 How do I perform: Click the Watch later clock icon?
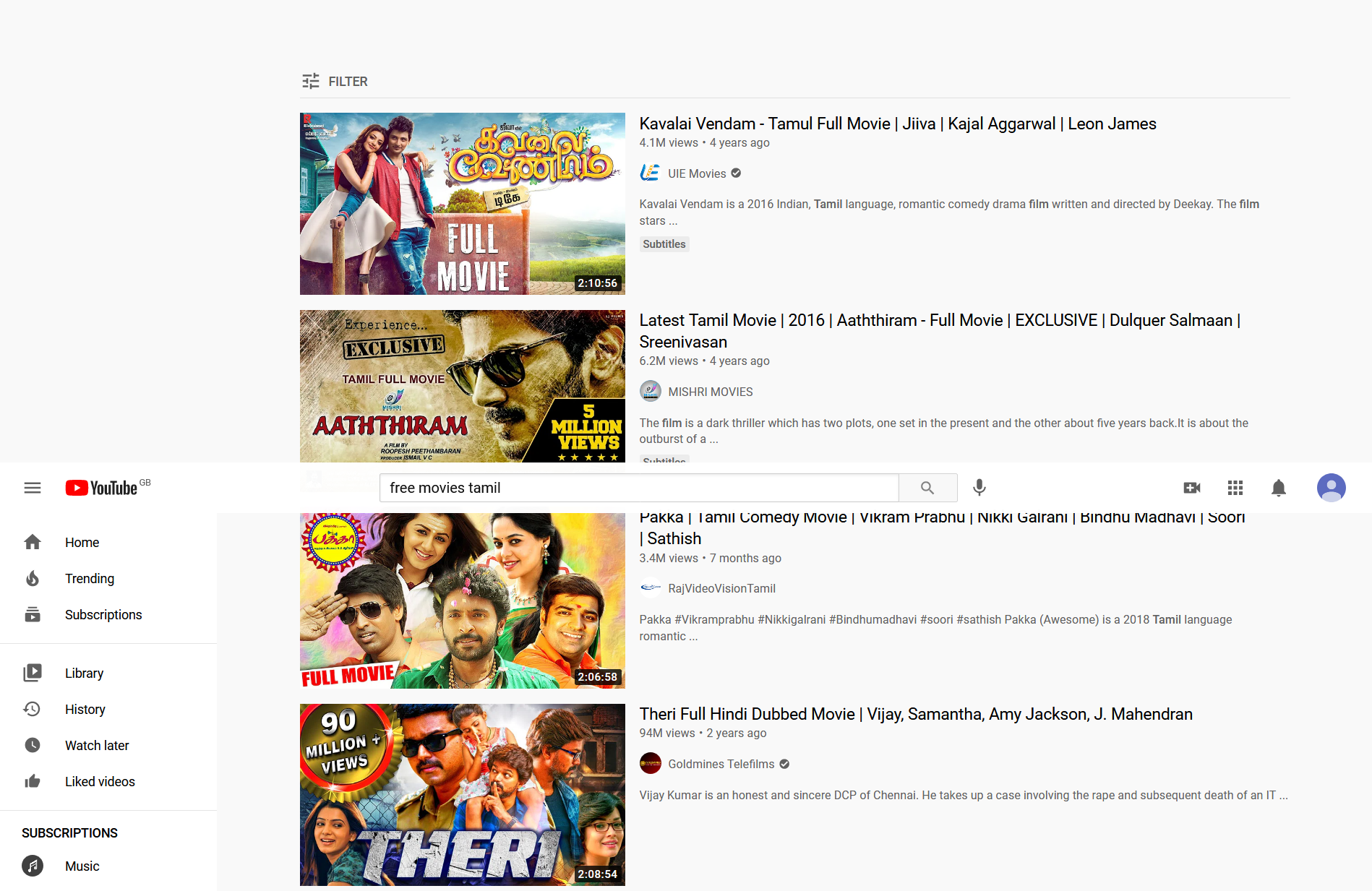(x=33, y=745)
